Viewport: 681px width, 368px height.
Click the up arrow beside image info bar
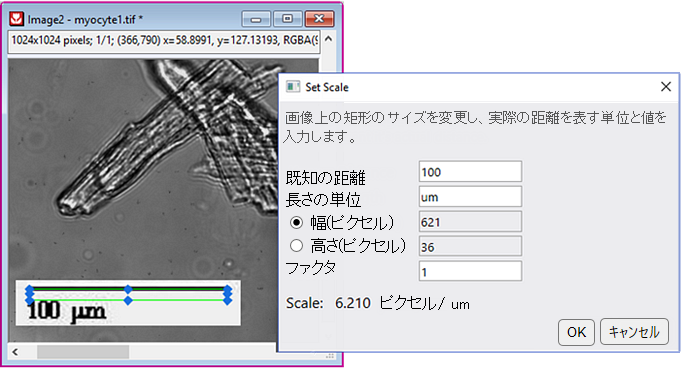[x=329, y=39]
